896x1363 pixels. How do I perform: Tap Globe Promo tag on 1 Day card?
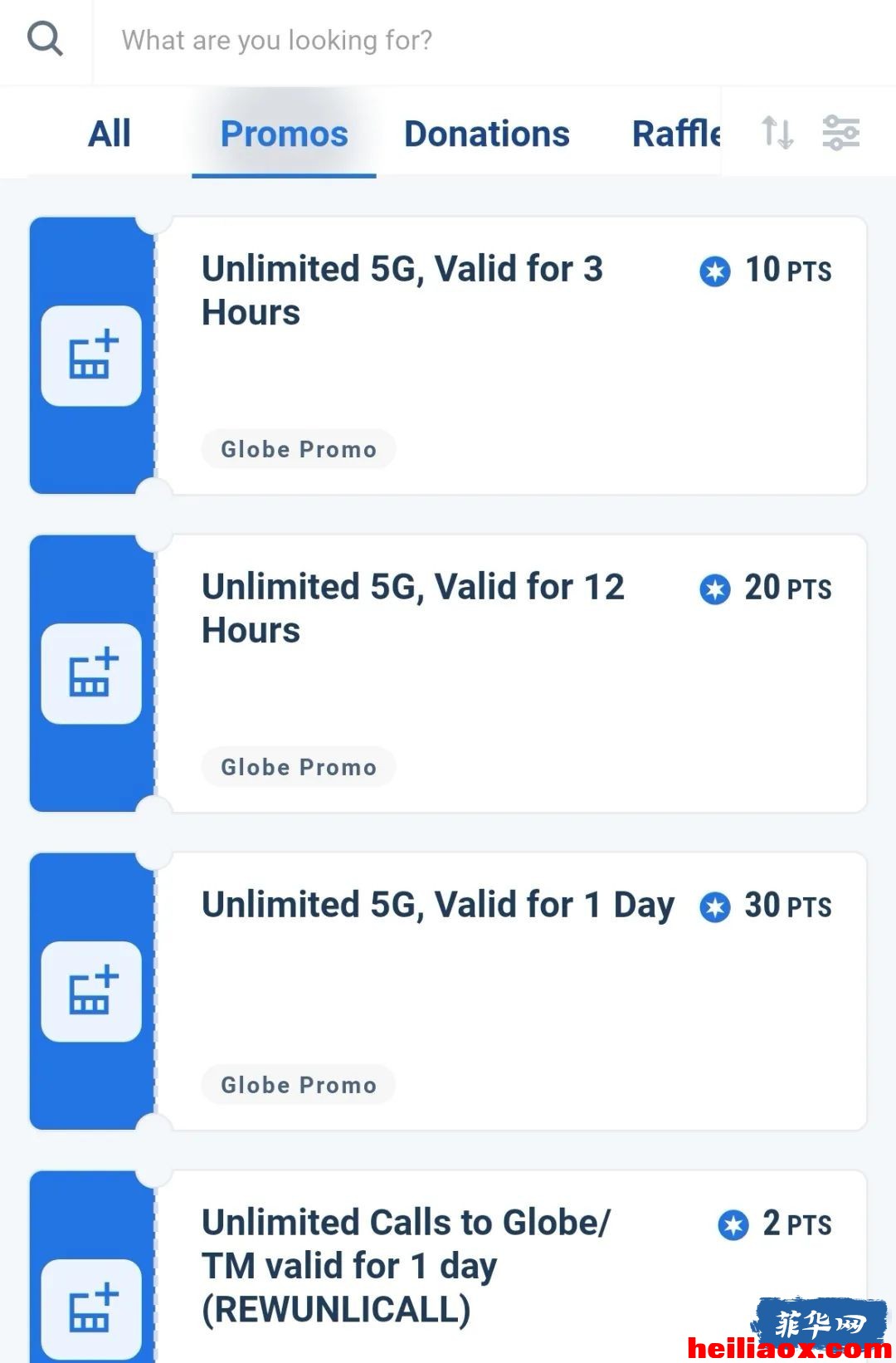pyautogui.click(x=299, y=1085)
